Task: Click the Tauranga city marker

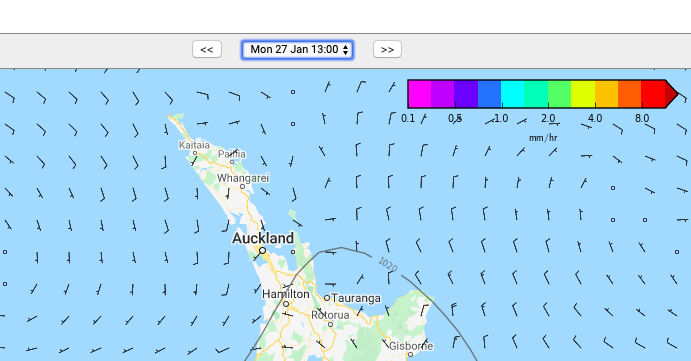Action: click(327, 298)
